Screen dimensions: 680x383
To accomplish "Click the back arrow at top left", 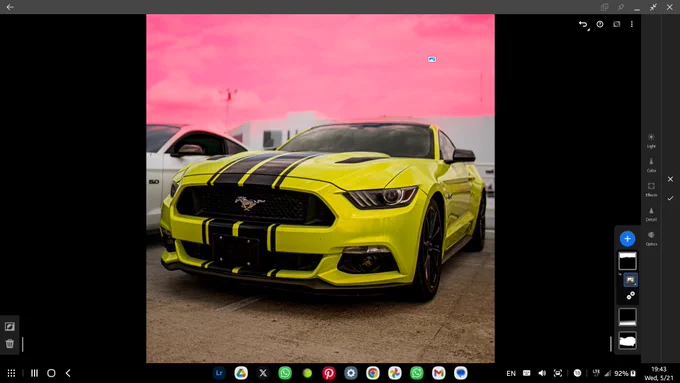I will pyautogui.click(x=10, y=7).
